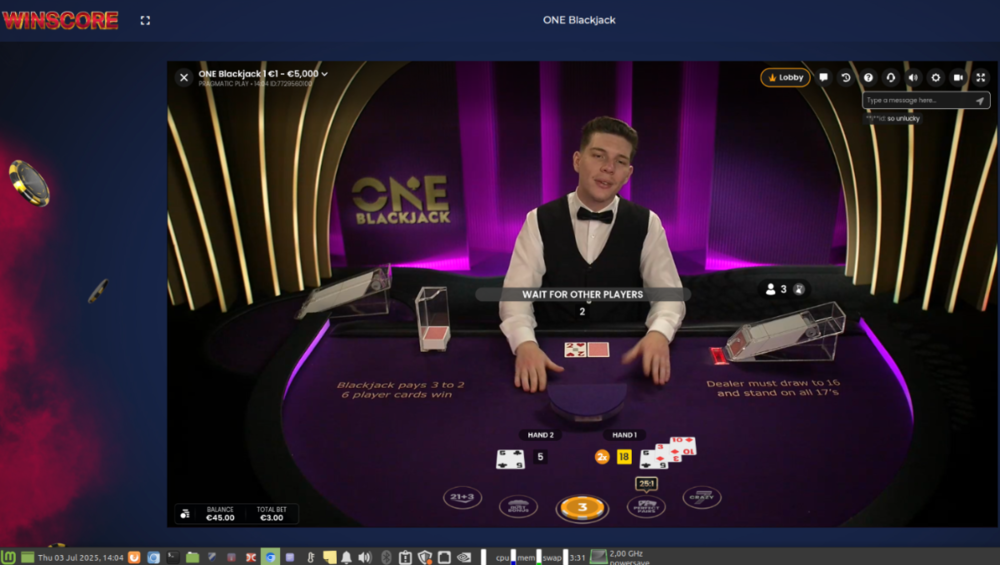Image resolution: width=1000 pixels, height=565 pixels.
Task: Click the yellow 18 hand total
Action: (624, 457)
